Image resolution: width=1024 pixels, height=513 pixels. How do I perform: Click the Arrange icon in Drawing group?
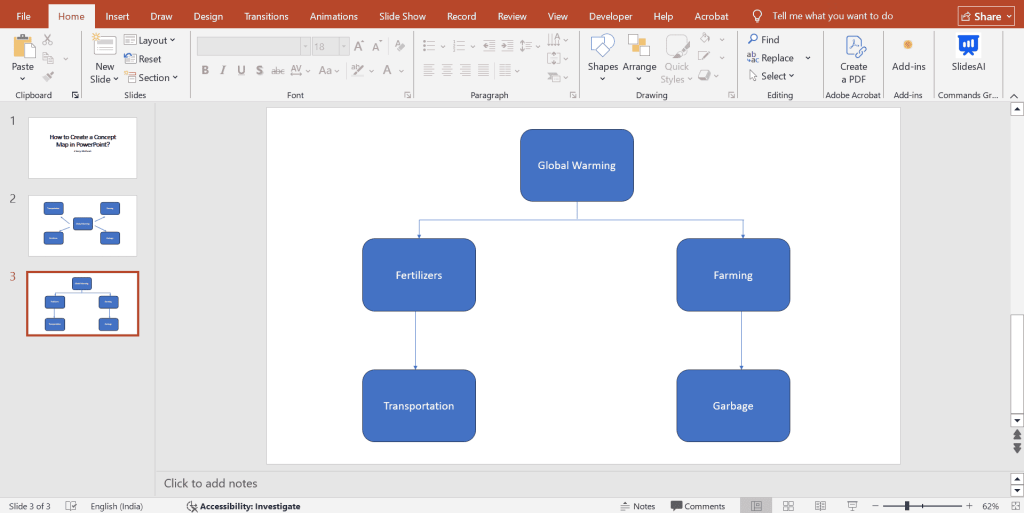[639, 46]
